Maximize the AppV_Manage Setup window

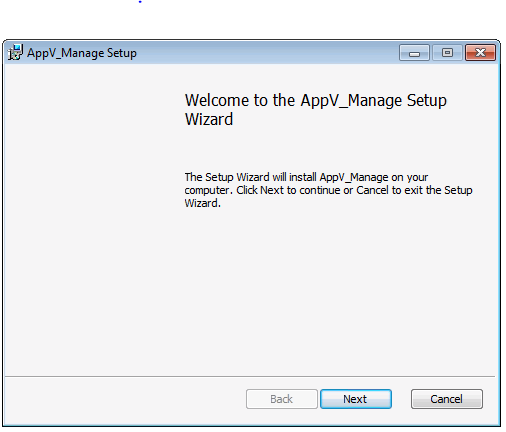point(447,53)
